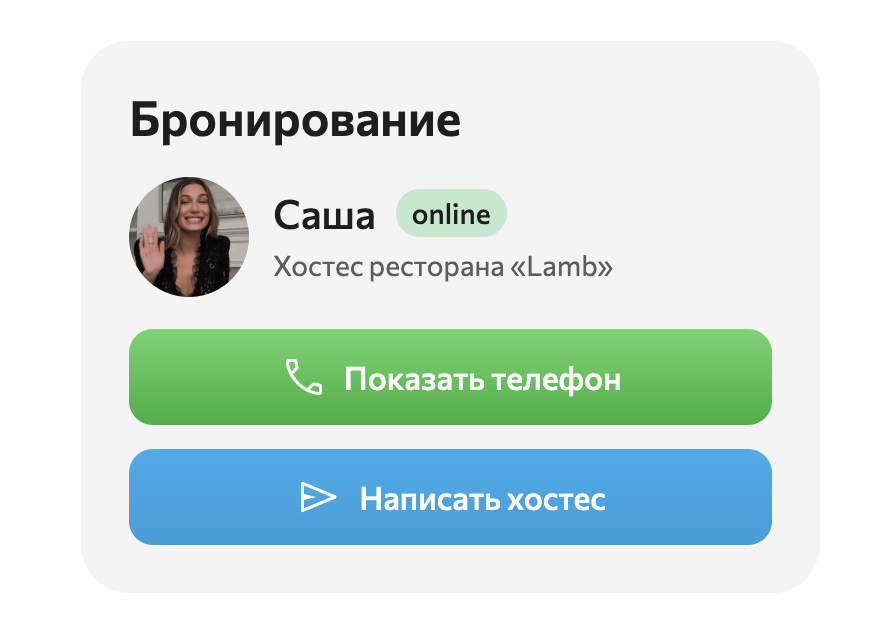Screen dimensions: 892x642
Task: Tap the blue button with the send icon
Action: click(450, 497)
